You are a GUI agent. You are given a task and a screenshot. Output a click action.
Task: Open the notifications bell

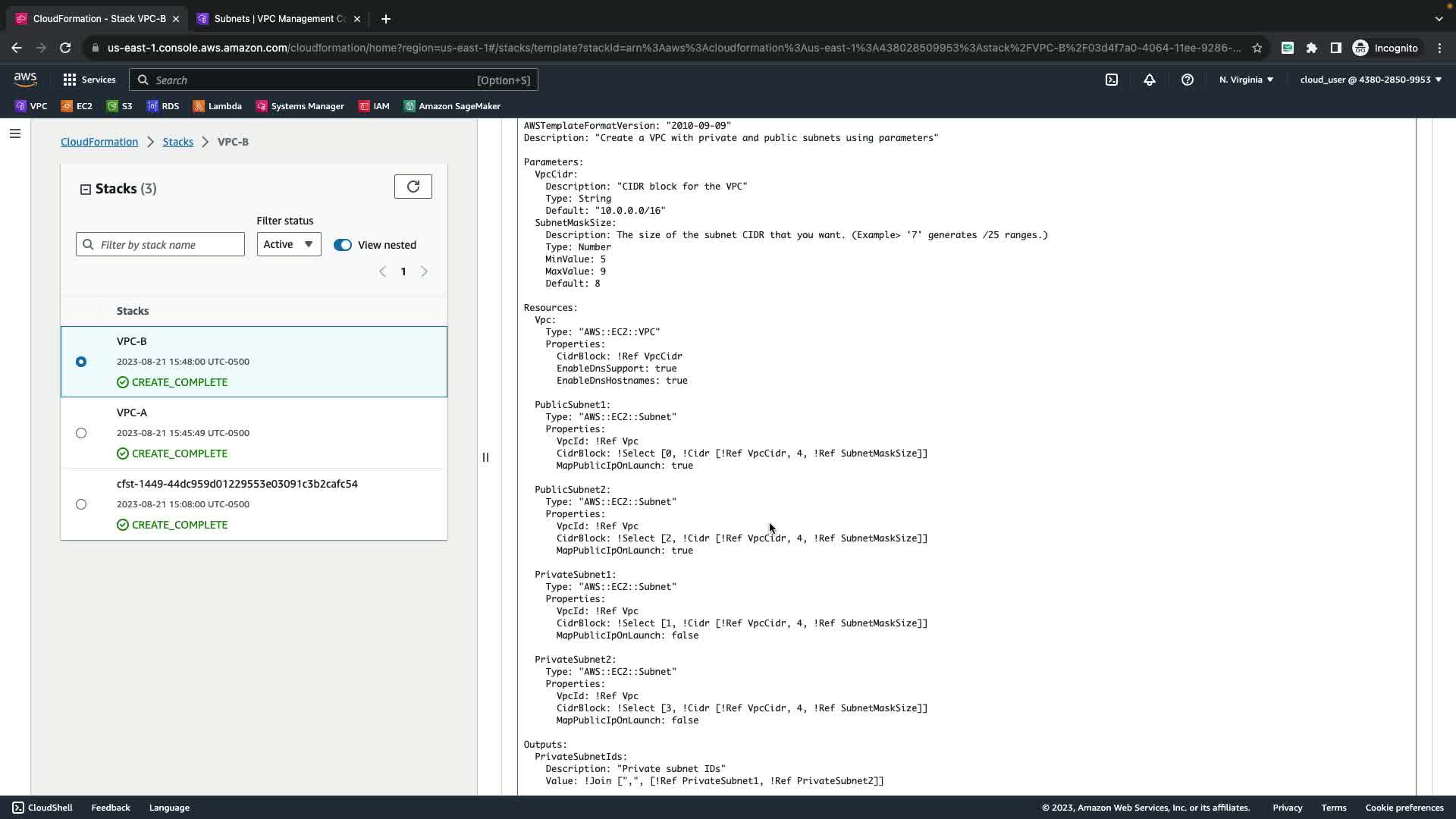coord(1149,80)
